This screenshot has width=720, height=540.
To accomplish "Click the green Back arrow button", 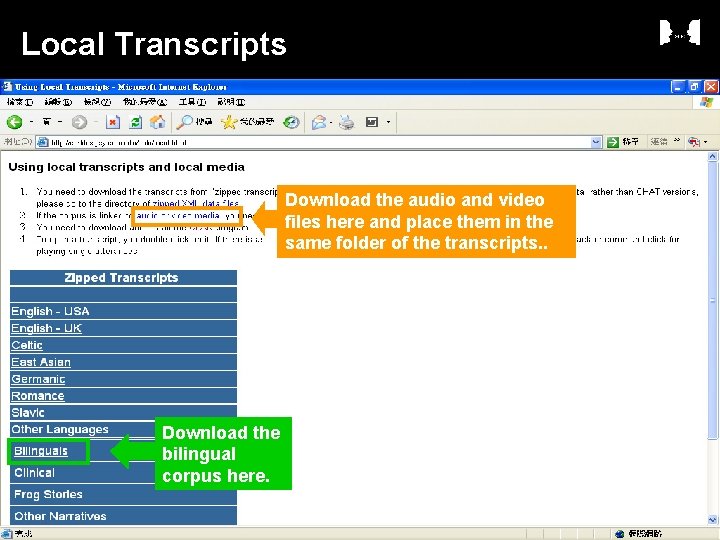I will pos(15,122).
